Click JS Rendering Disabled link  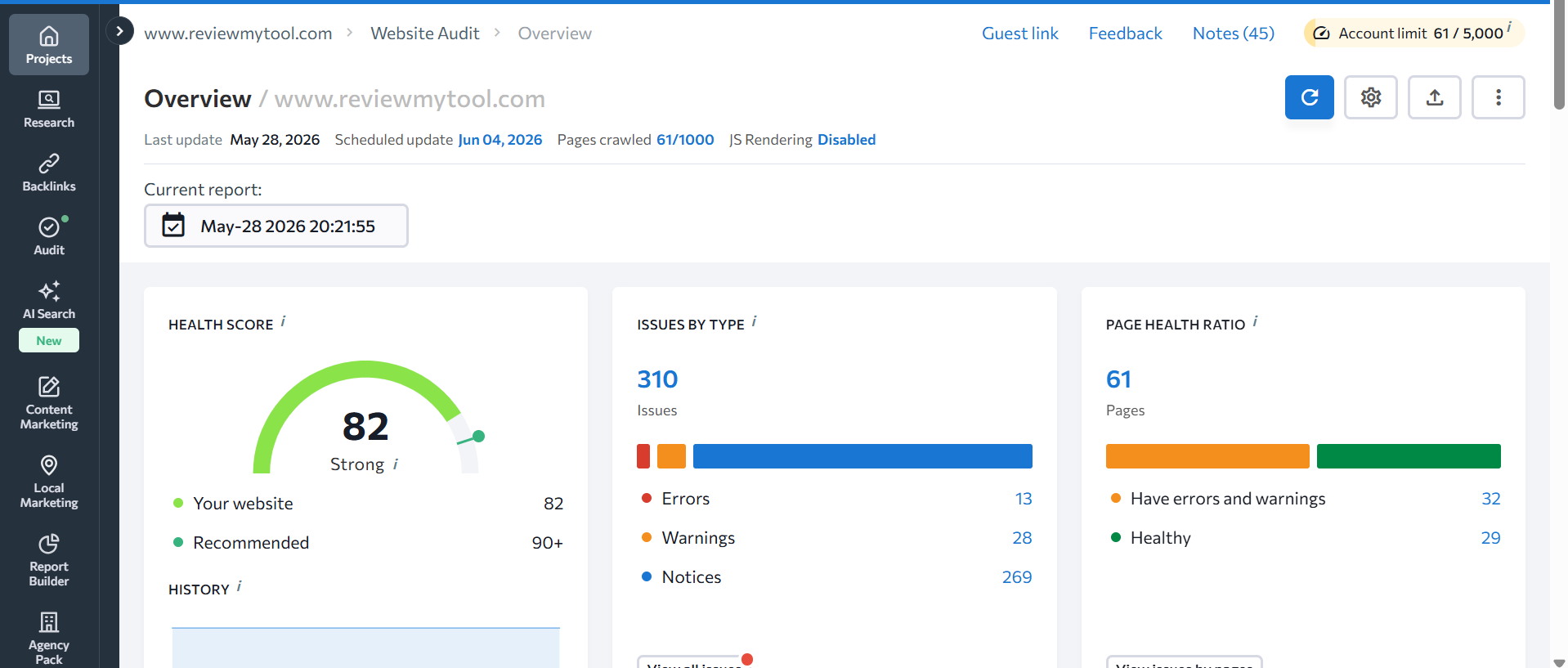847,140
